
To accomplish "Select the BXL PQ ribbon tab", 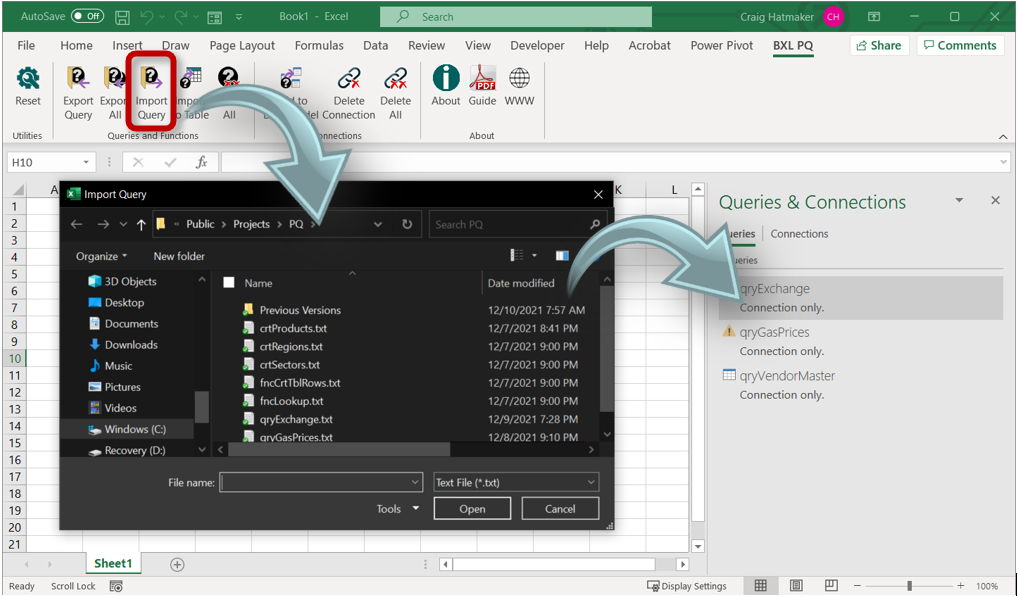I will pyautogui.click(x=793, y=45).
